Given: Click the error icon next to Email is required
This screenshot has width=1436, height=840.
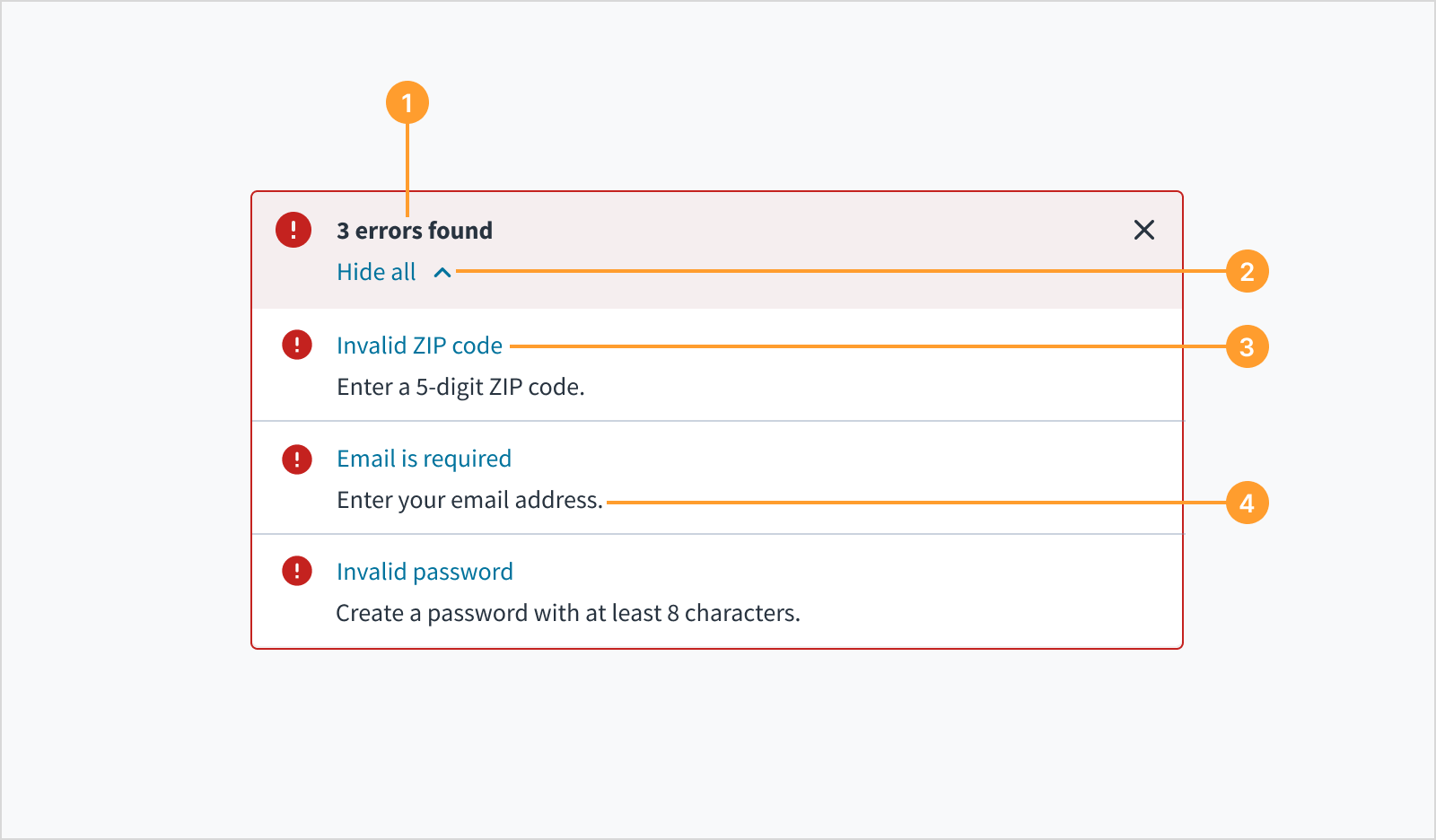Looking at the screenshot, I should [x=297, y=459].
